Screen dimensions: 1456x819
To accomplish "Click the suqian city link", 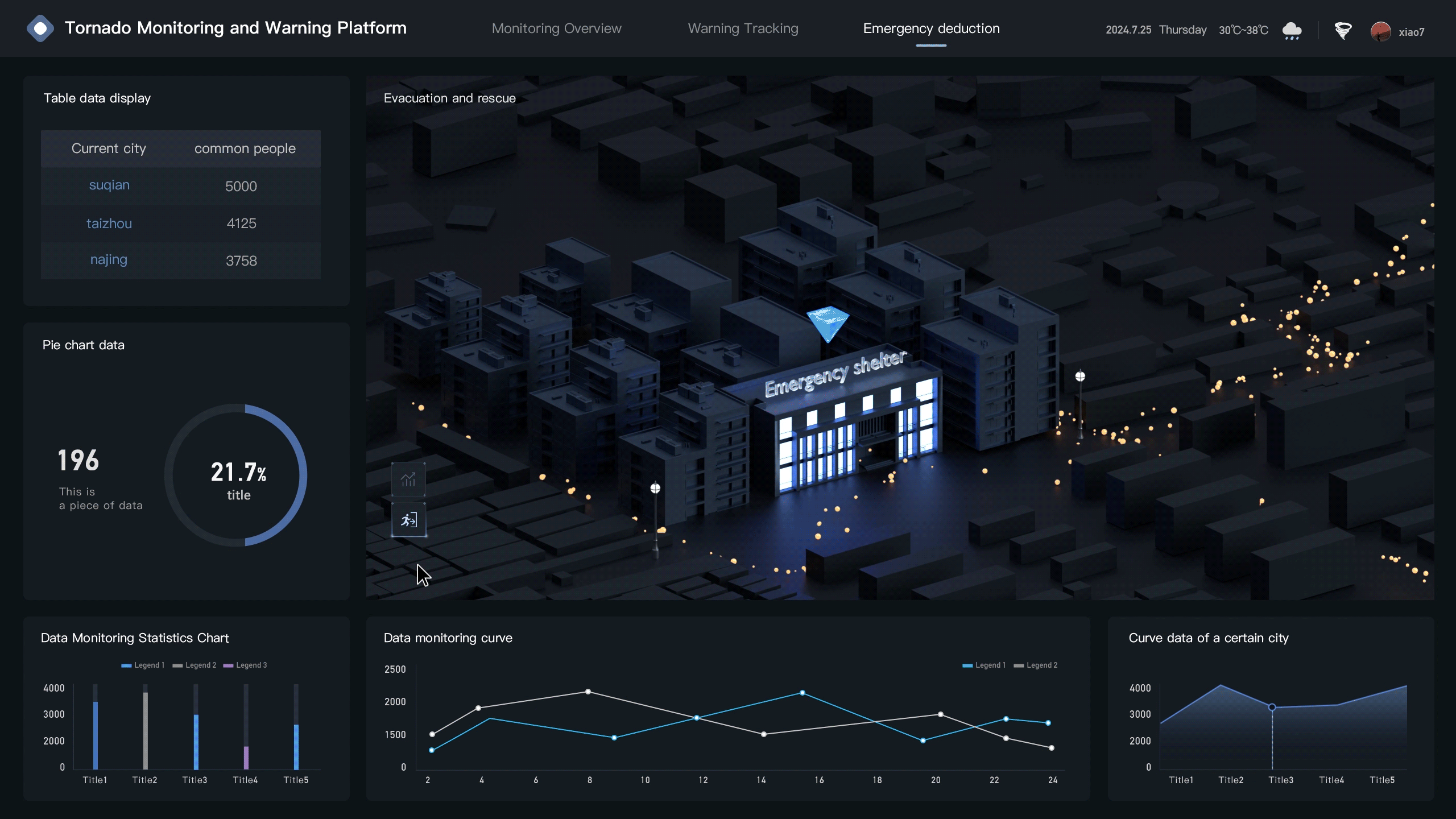I will [109, 185].
